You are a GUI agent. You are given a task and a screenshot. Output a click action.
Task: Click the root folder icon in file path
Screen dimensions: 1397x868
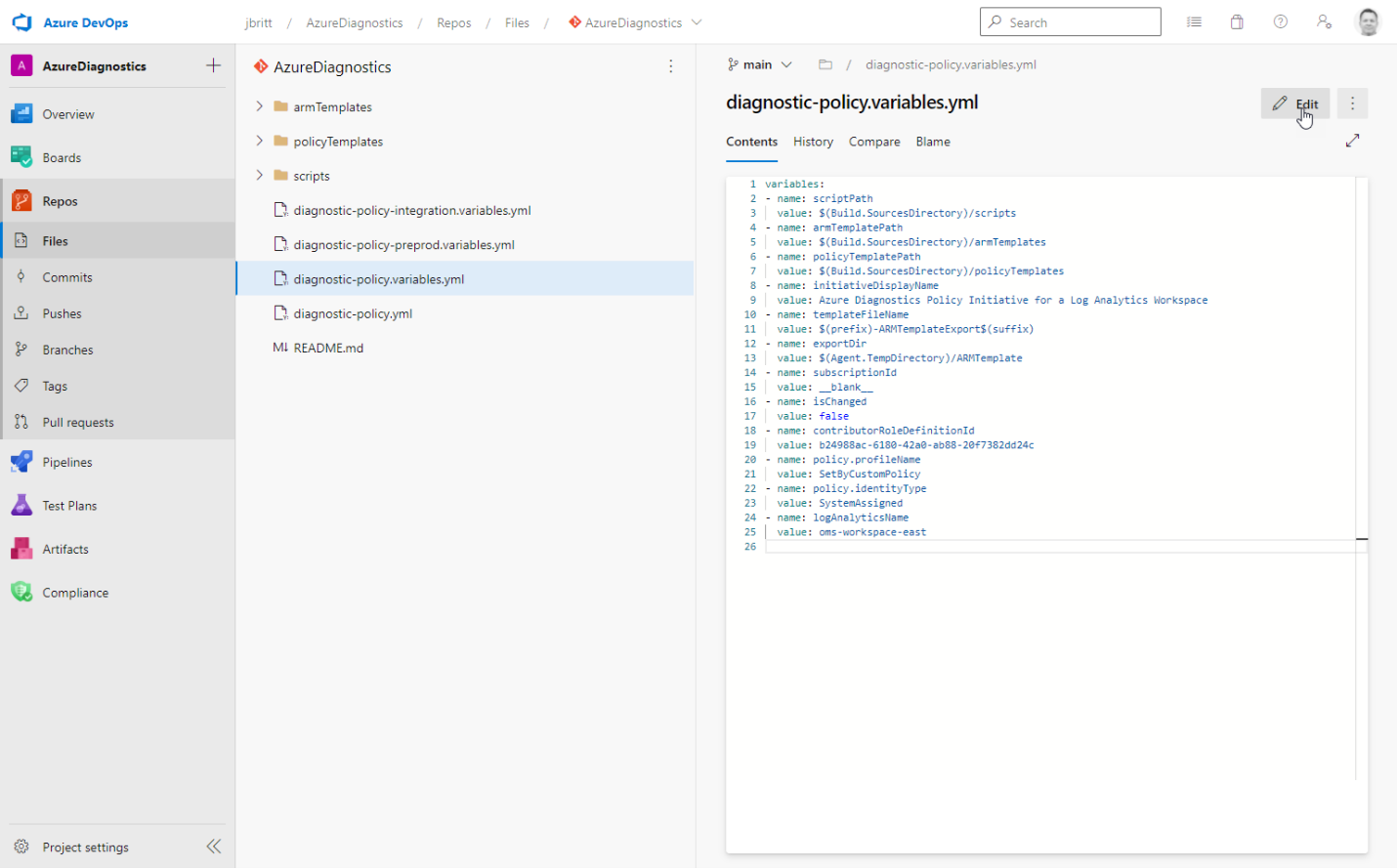pyautogui.click(x=825, y=64)
